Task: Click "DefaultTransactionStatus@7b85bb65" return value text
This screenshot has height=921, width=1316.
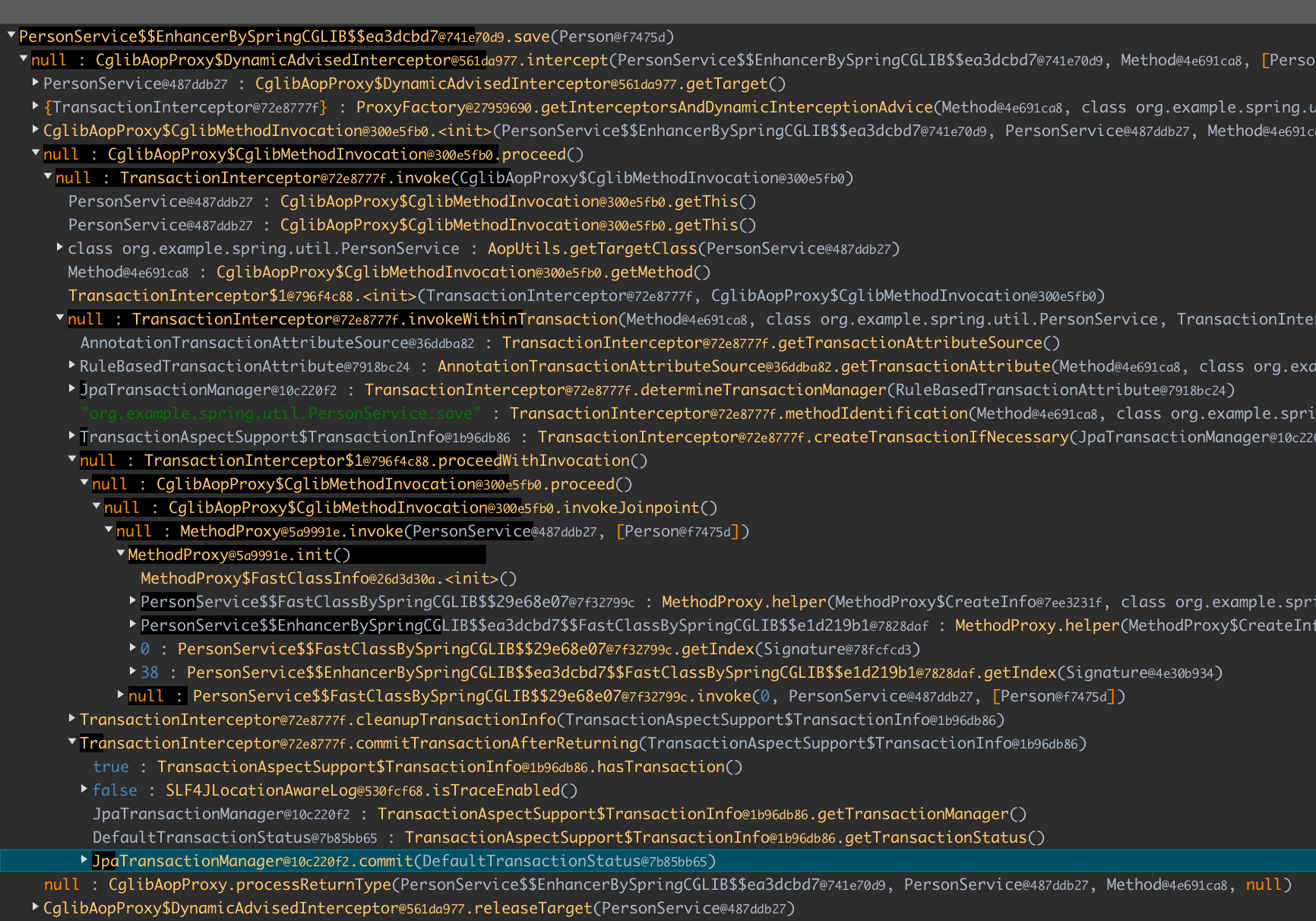Action: tap(235, 837)
